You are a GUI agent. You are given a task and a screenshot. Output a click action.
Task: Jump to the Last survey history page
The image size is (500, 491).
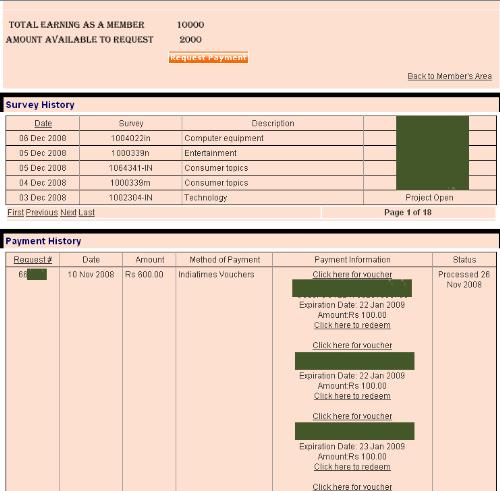pos(87,212)
